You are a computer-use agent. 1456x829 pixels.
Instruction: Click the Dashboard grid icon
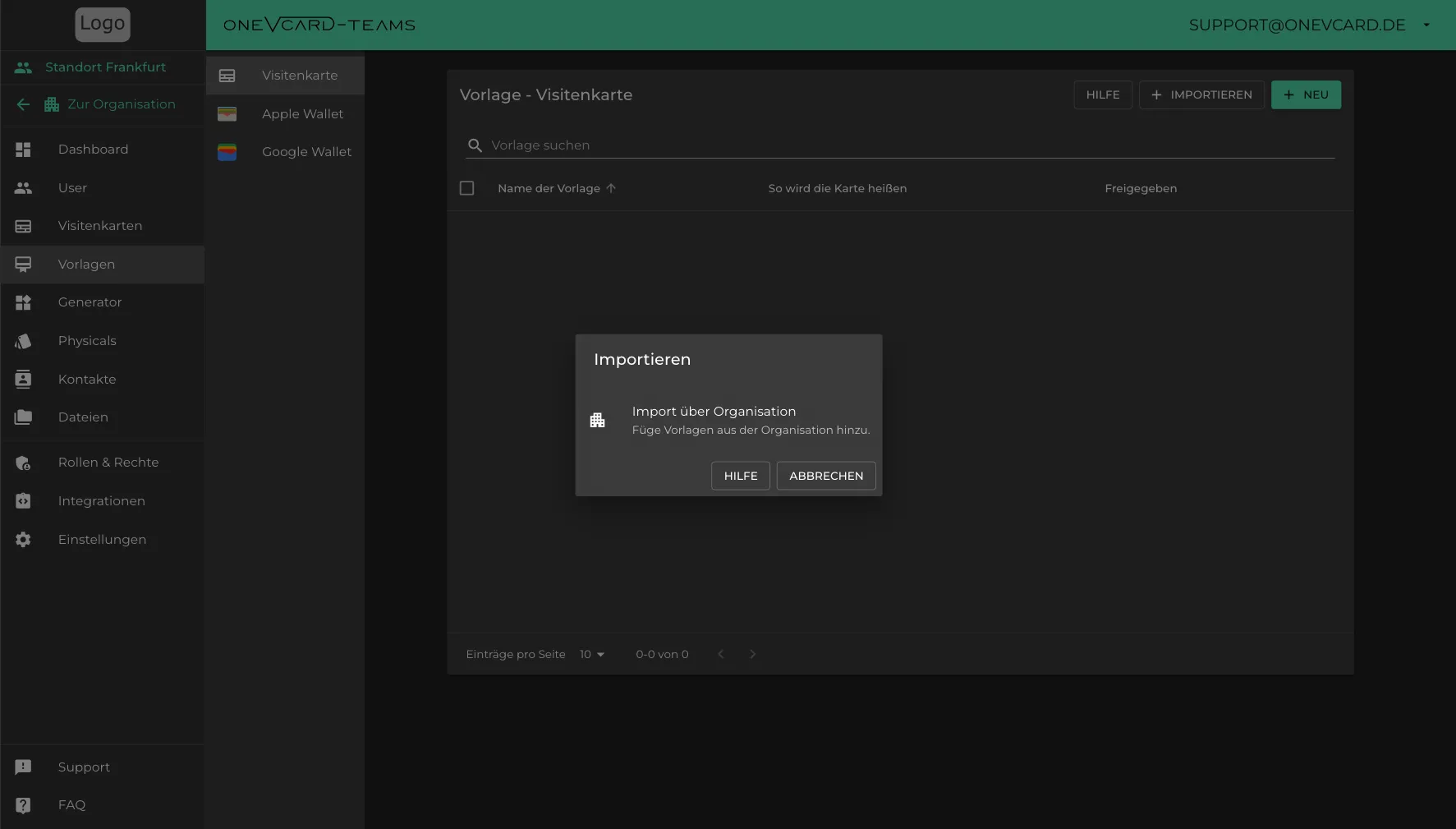(x=23, y=150)
